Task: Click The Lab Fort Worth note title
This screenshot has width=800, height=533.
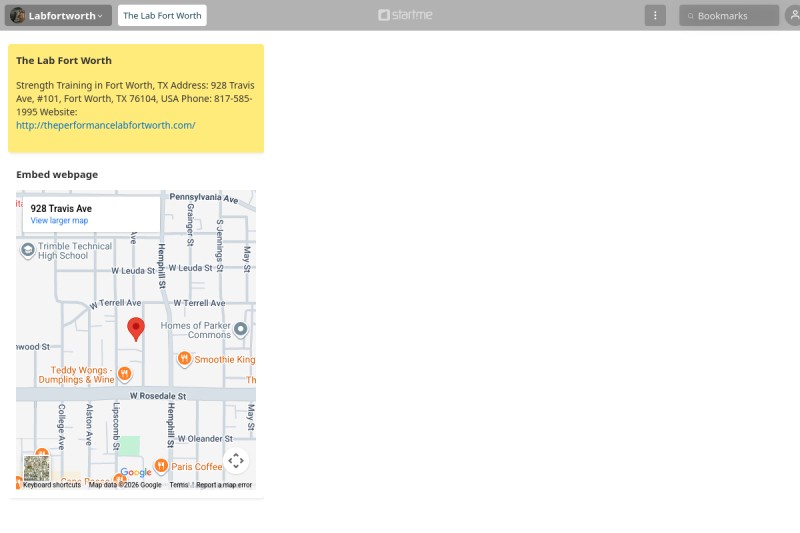Action: (x=64, y=60)
